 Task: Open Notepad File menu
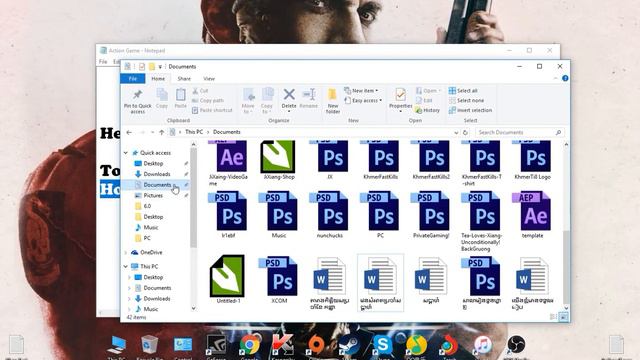tap(103, 62)
